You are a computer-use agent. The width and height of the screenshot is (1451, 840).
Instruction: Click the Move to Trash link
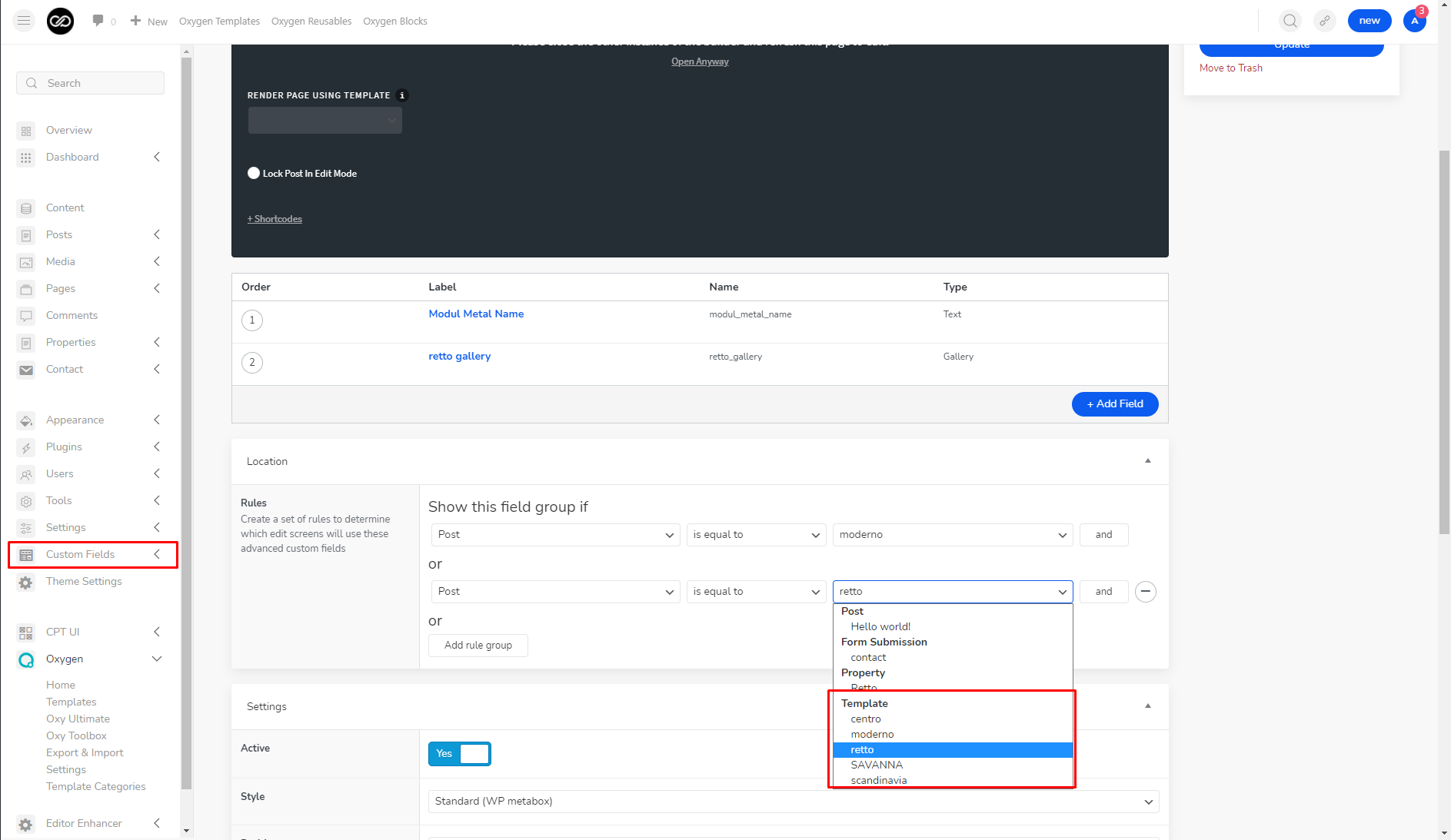(1230, 68)
